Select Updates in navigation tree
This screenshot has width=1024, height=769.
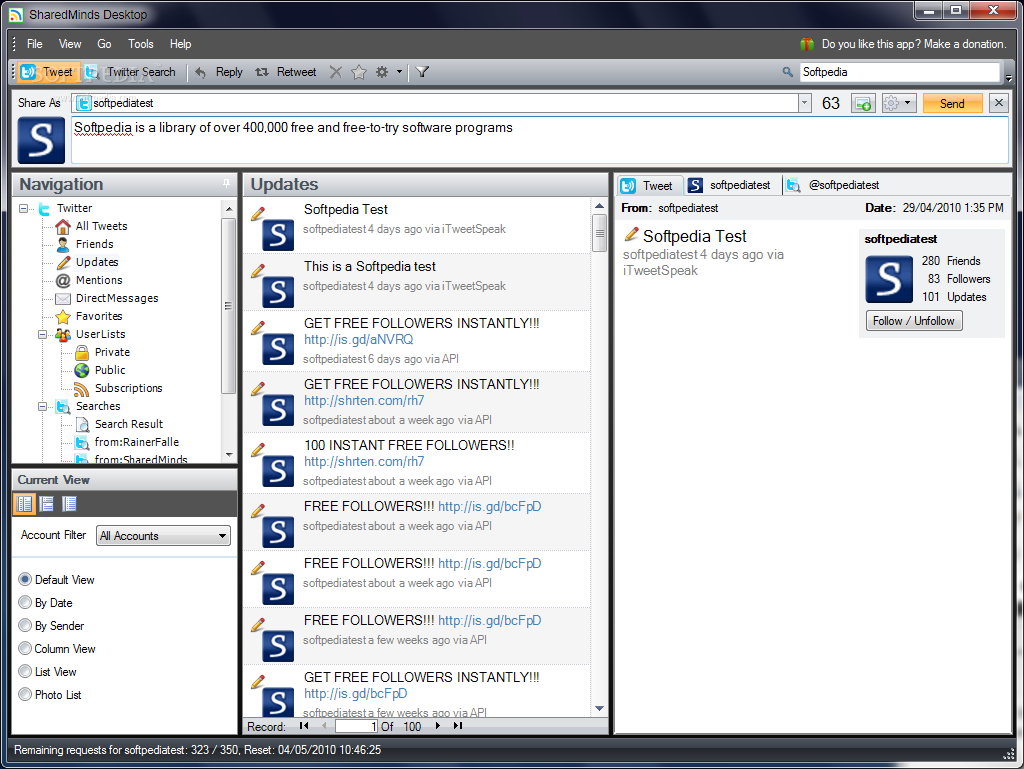click(x=97, y=262)
